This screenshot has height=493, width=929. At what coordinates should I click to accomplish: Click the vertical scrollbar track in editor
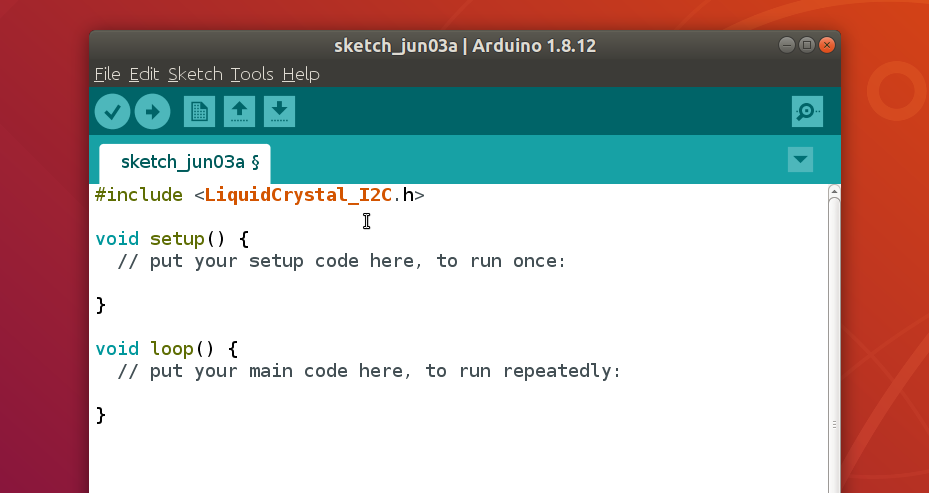[x=834, y=345]
